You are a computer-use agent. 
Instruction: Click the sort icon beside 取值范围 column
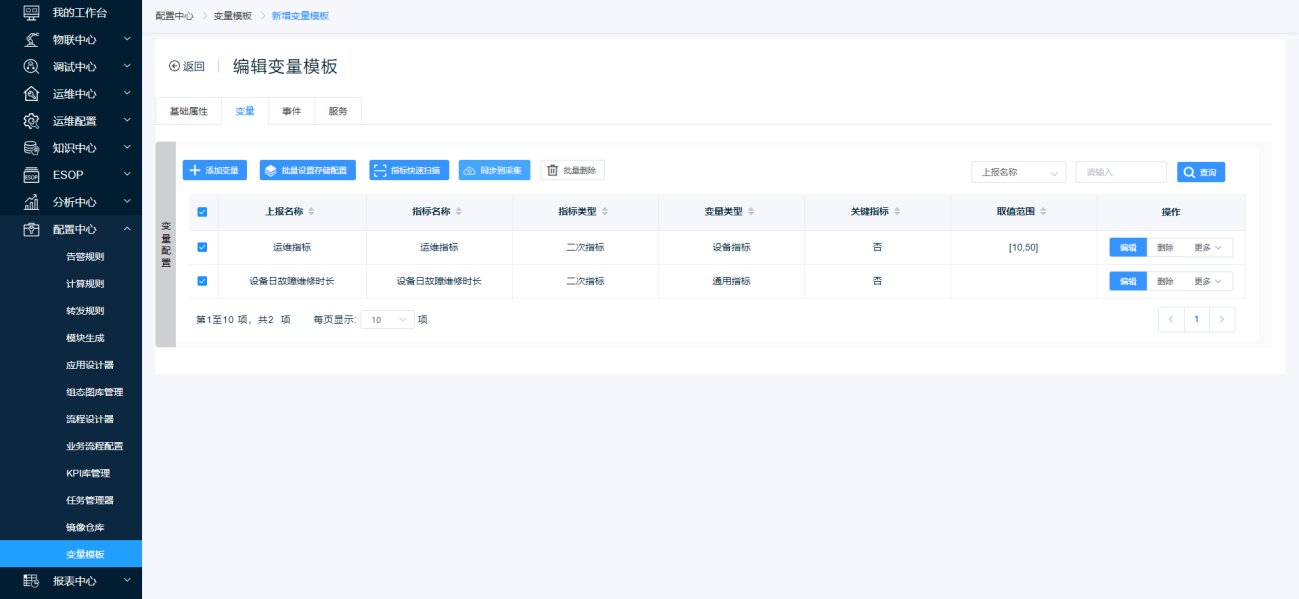tap(1043, 212)
